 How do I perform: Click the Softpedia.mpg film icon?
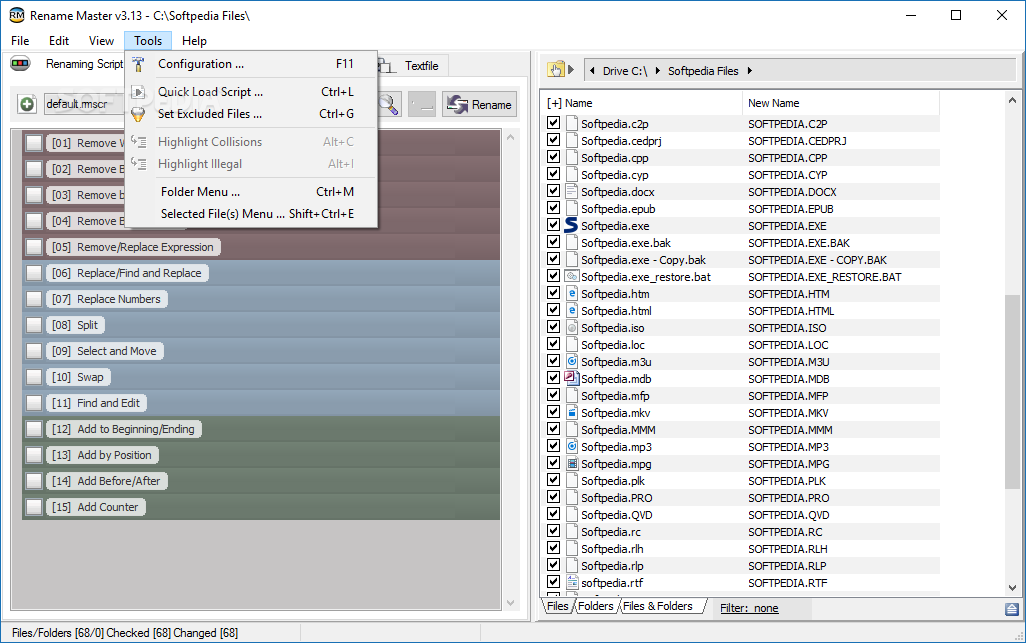(x=571, y=464)
